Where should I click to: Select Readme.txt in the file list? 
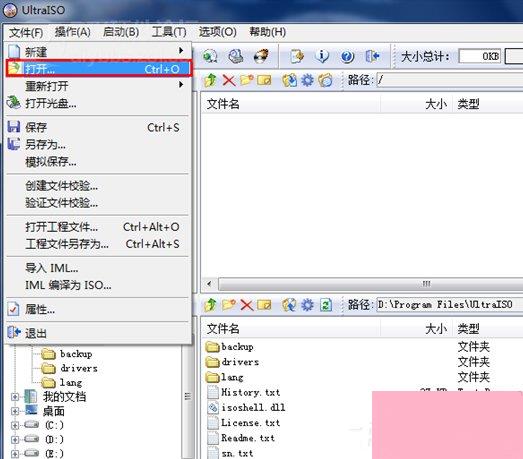pyautogui.click(x=241, y=438)
